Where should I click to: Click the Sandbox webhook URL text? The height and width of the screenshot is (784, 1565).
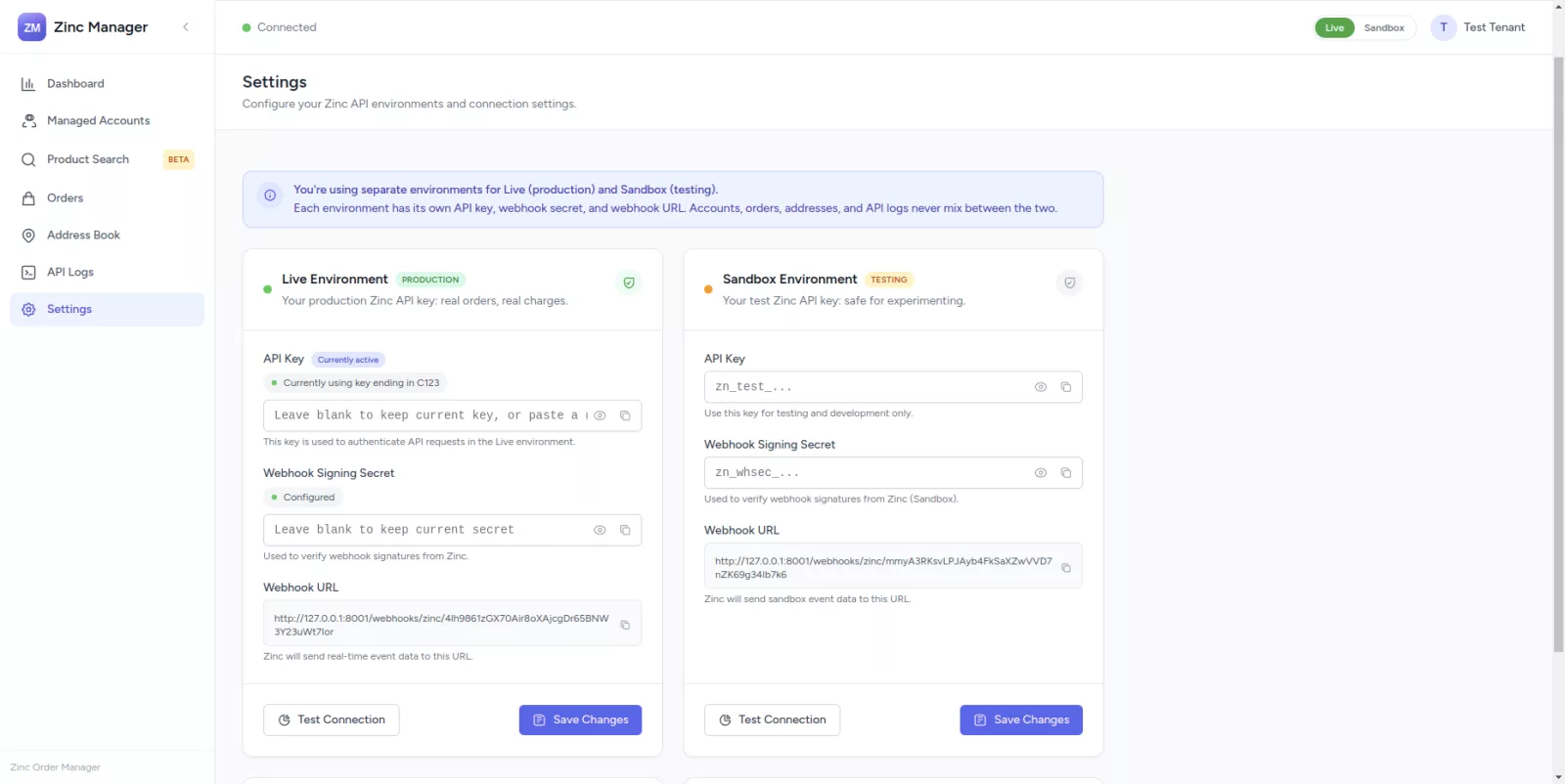coord(883,568)
